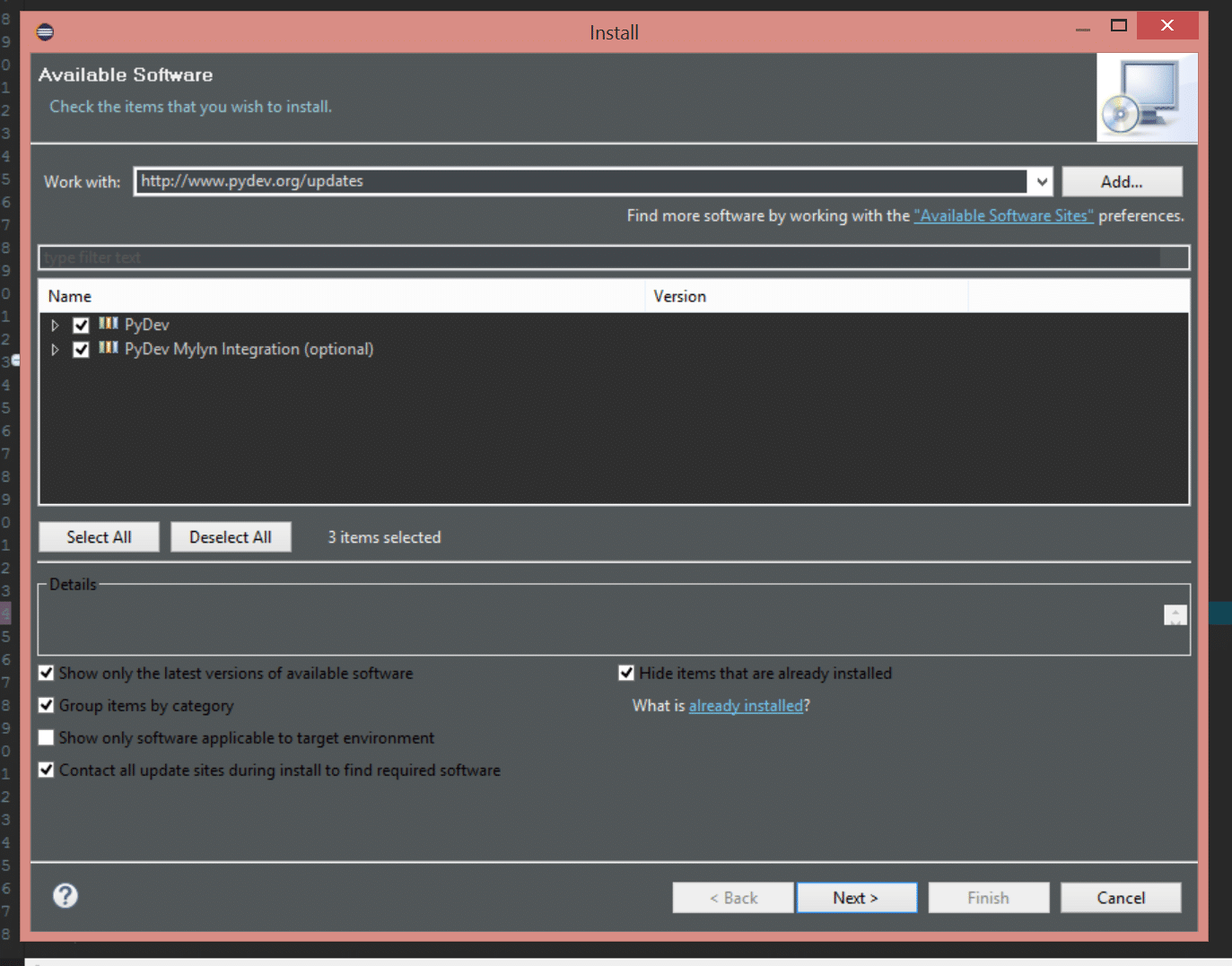This screenshot has height=966, width=1232.
Task: Click the Details scroll stepper
Action: tap(1175, 614)
